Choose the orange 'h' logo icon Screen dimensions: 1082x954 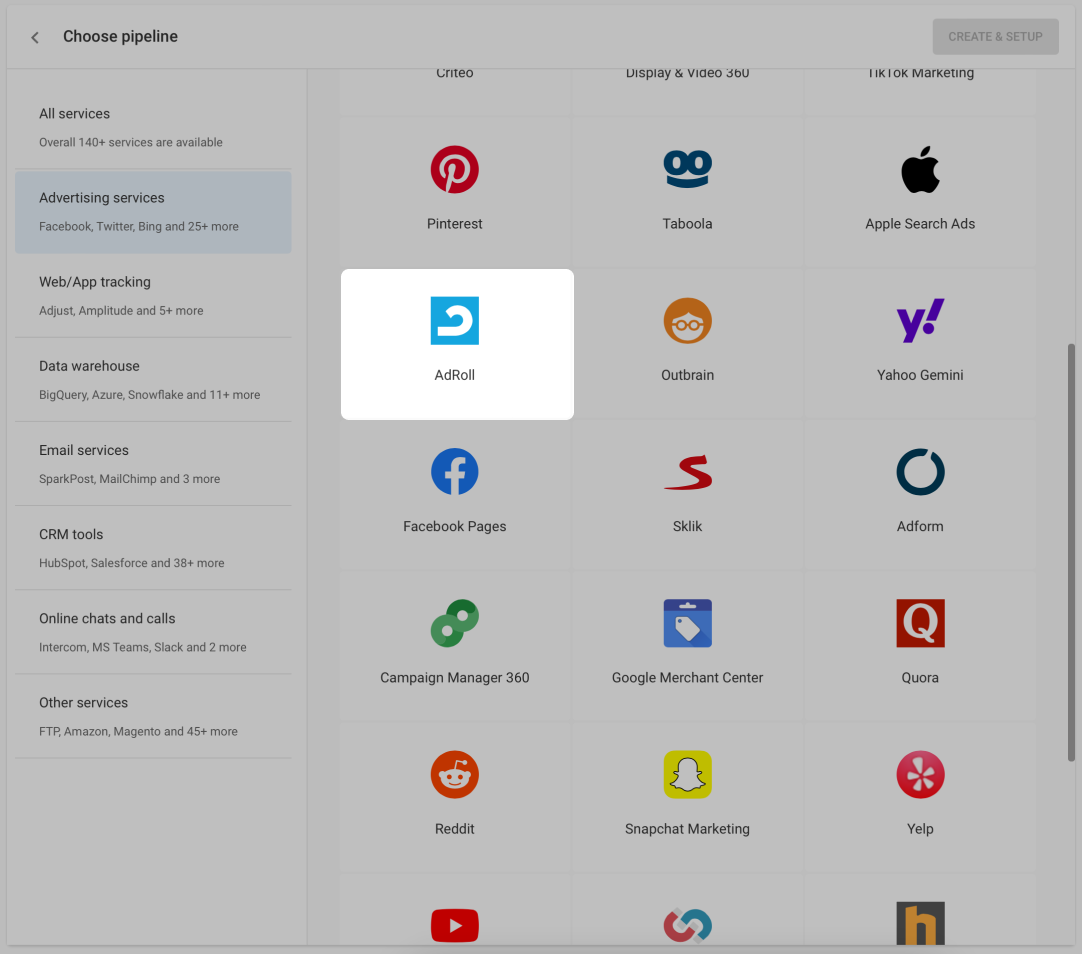pos(921,923)
